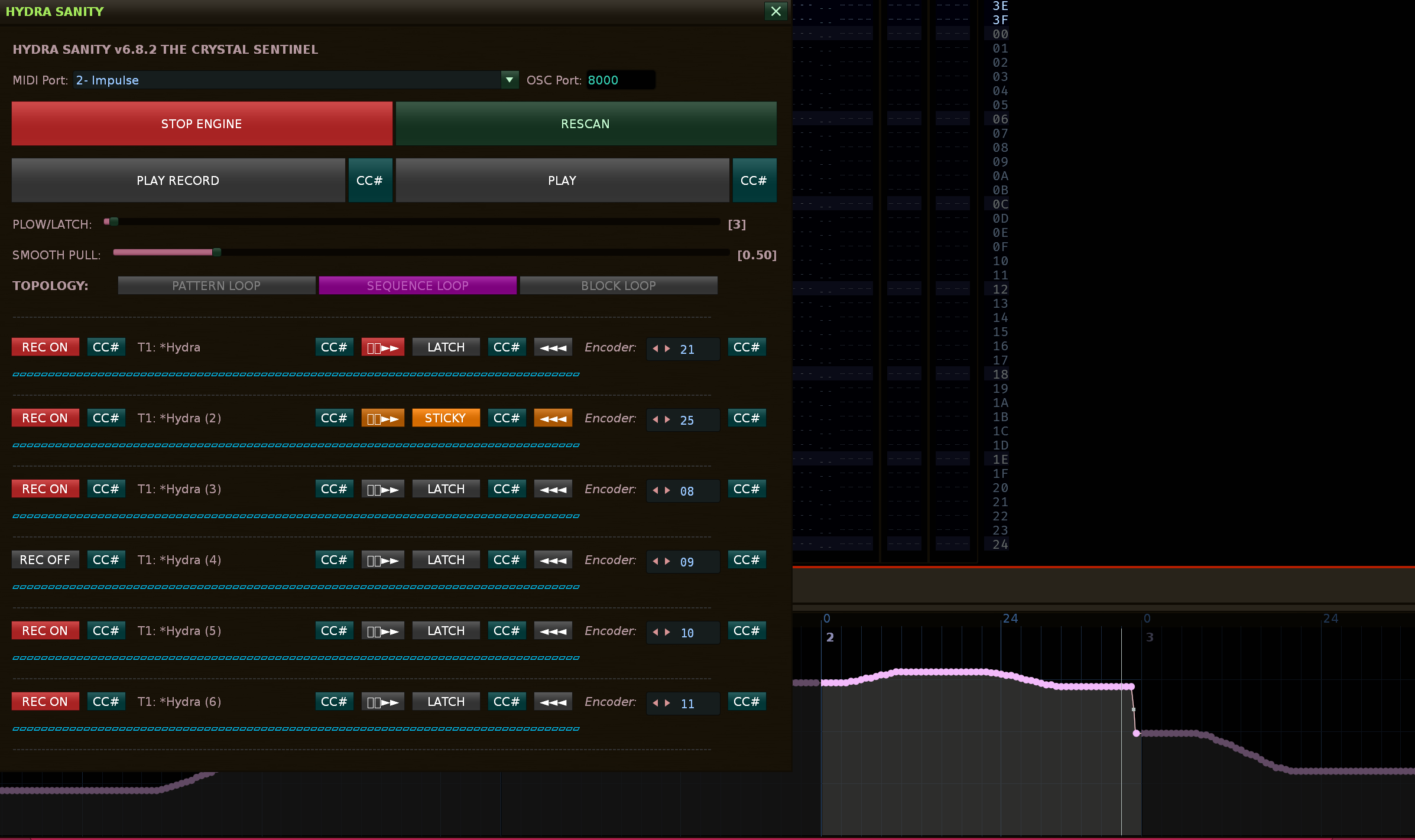Click the rewind arrows icon on T1: *Hydra (4) row
This screenshot has height=840, width=1415.
(553, 560)
